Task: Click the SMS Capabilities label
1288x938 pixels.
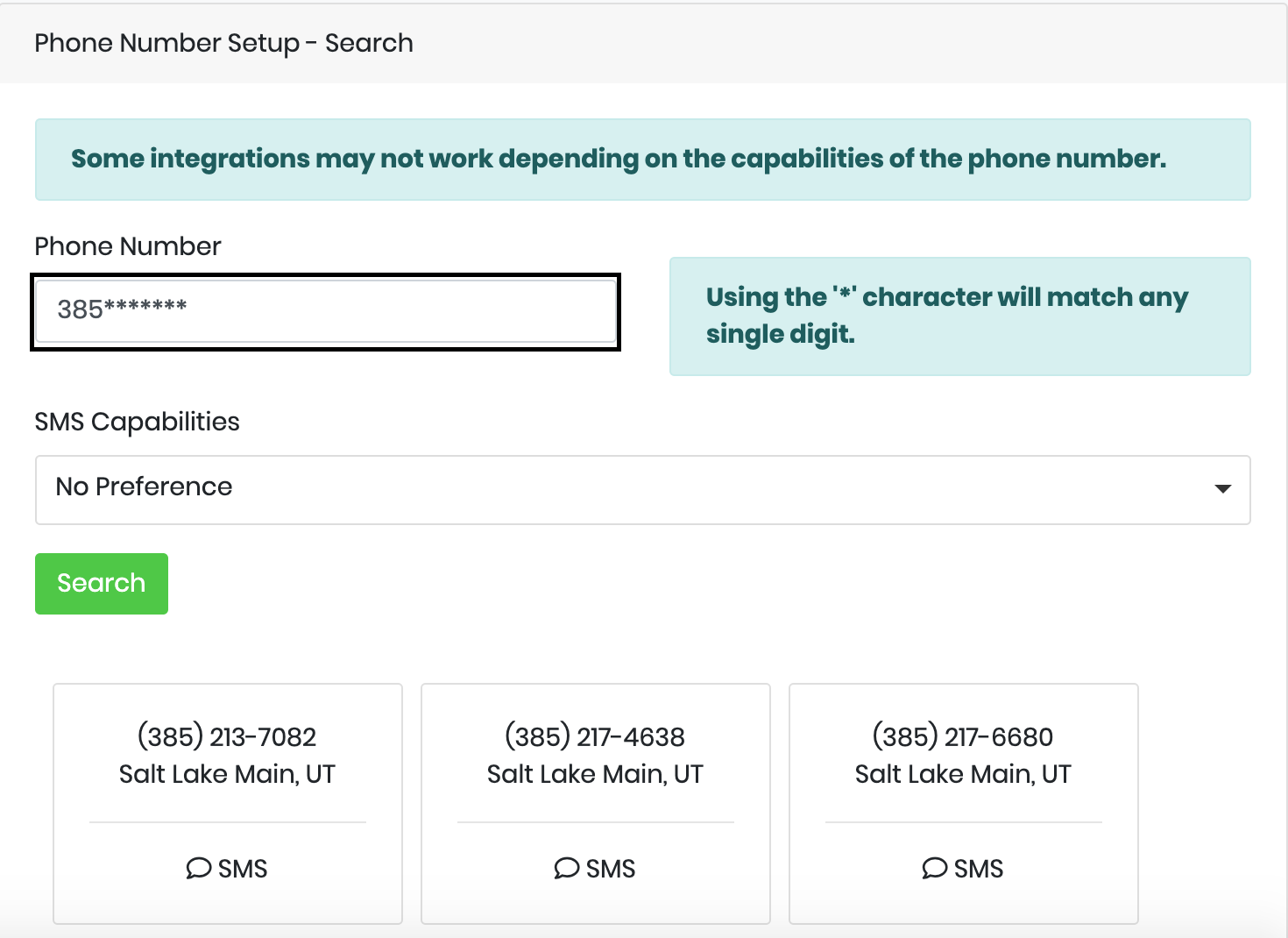Action: pyautogui.click(x=137, y=422)
